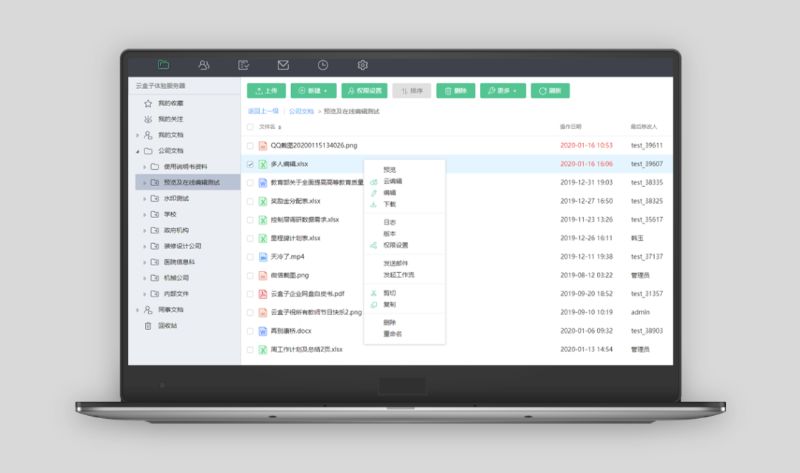Click the PDF icon of 云盒子企业网盘白皮书.pdf
This screenshot has width=800, height=473.
(263, 294)
